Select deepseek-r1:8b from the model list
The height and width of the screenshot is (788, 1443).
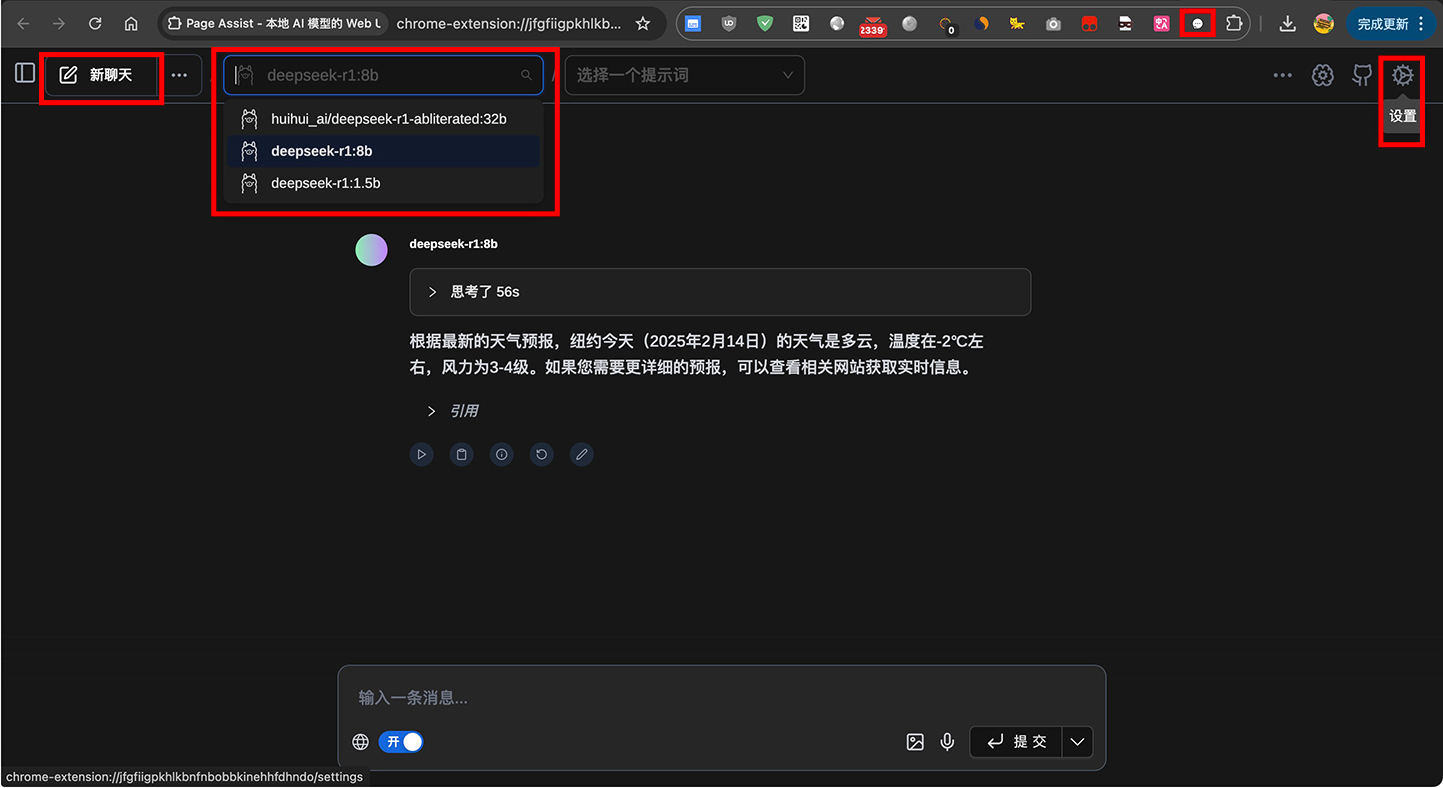coord(383,151)
